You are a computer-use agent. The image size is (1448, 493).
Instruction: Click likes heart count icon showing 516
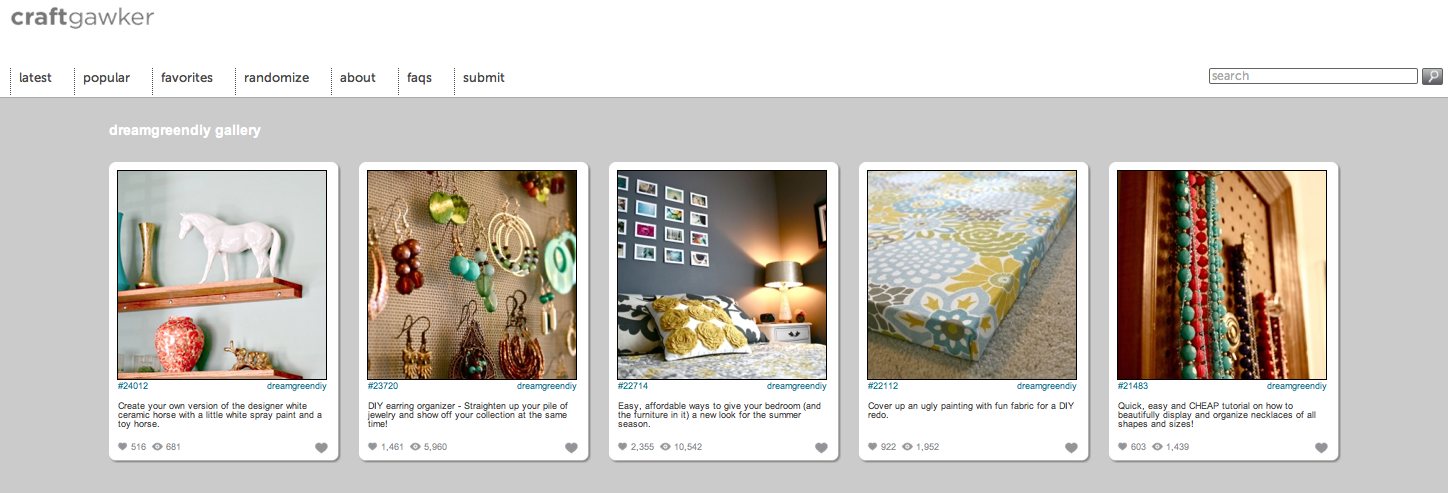point(123,447)
